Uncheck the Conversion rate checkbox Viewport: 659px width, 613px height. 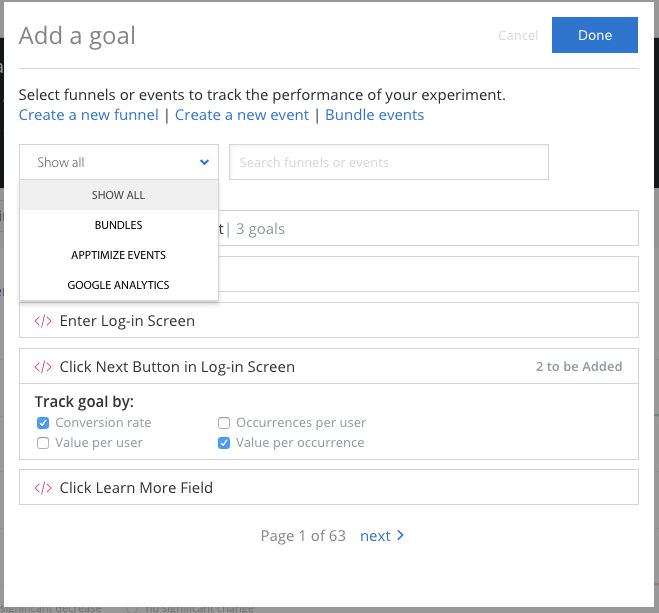(x=43, y=423)
